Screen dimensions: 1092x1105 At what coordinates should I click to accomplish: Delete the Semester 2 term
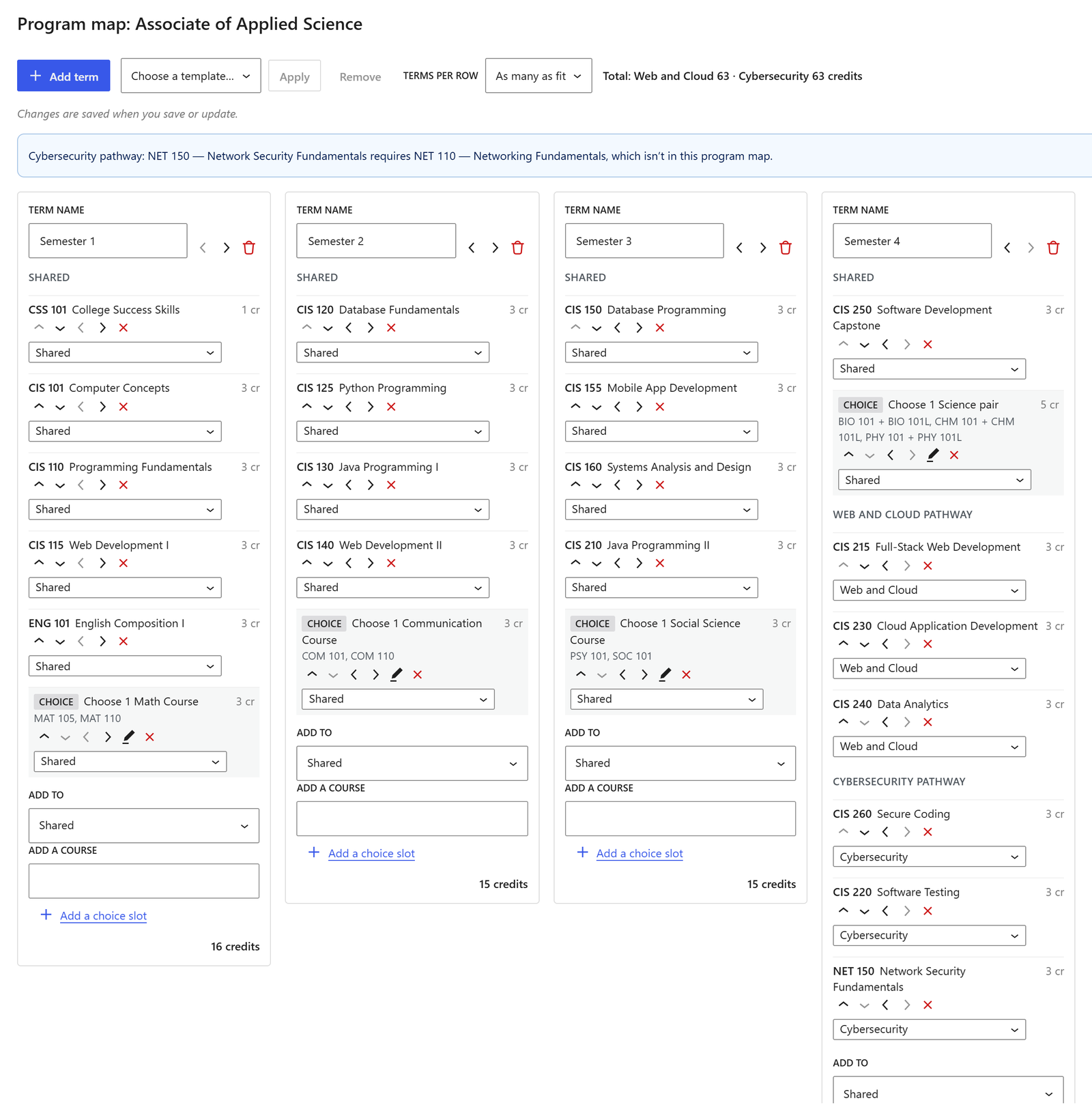[x=517, y=248]
